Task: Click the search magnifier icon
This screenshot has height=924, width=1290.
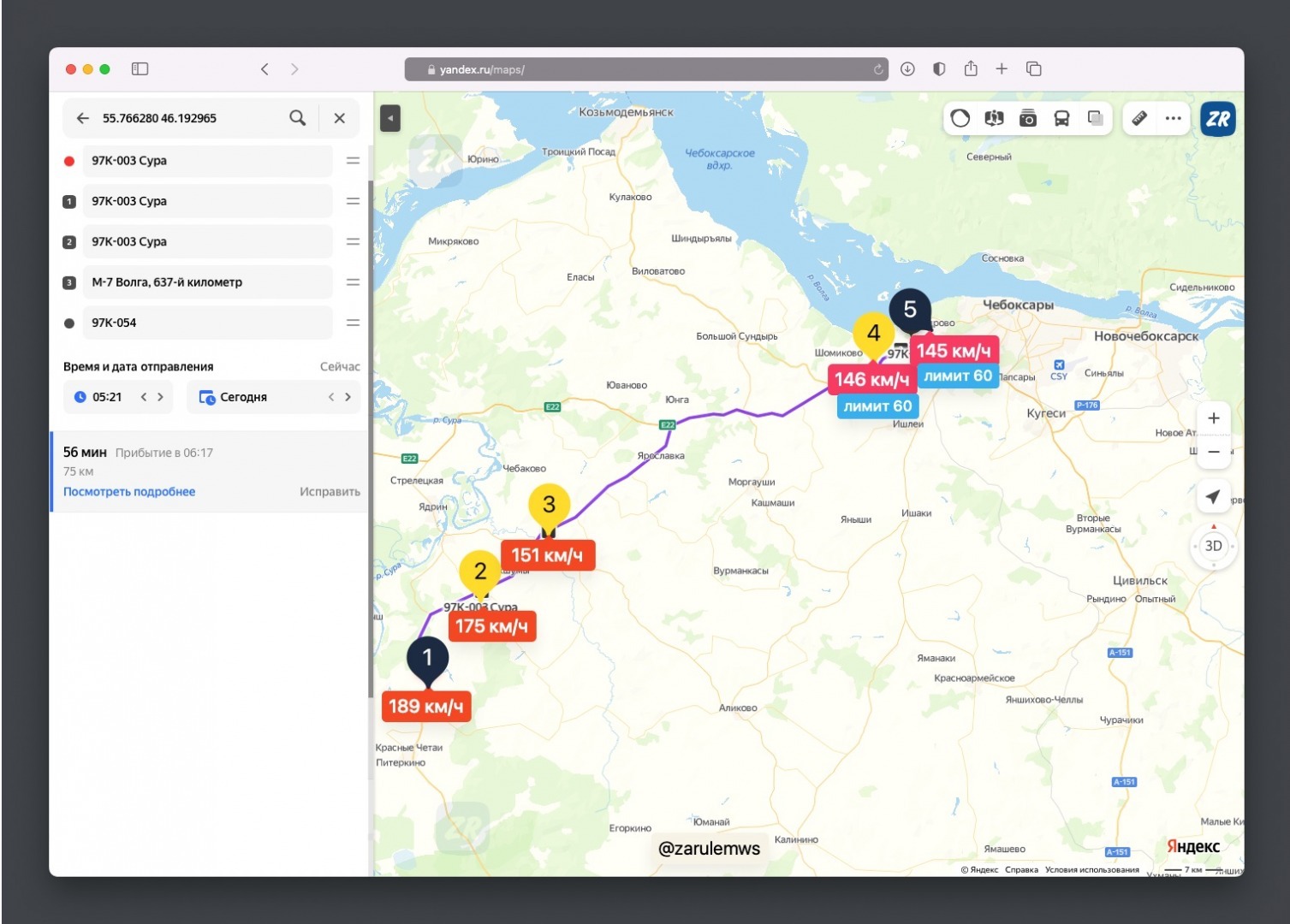Action: (297, 118)
